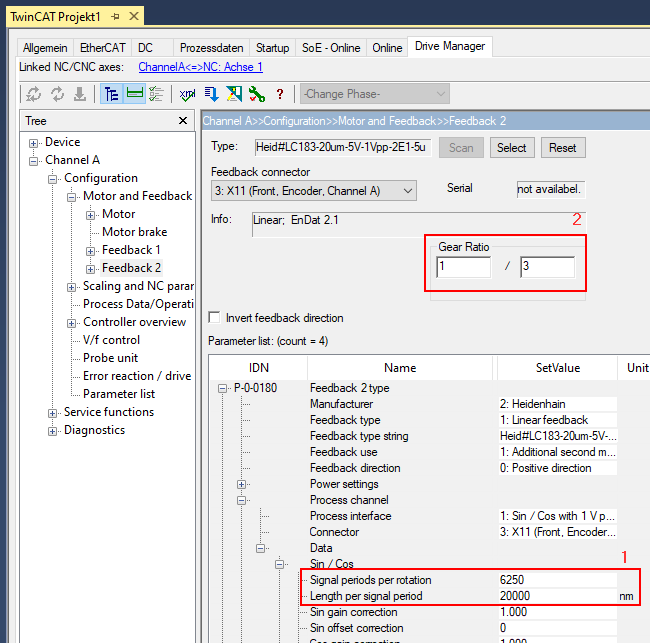Switch to the Online tab
Image resolution: width=650 pixels, height=643 pixels.
[387, 48]
